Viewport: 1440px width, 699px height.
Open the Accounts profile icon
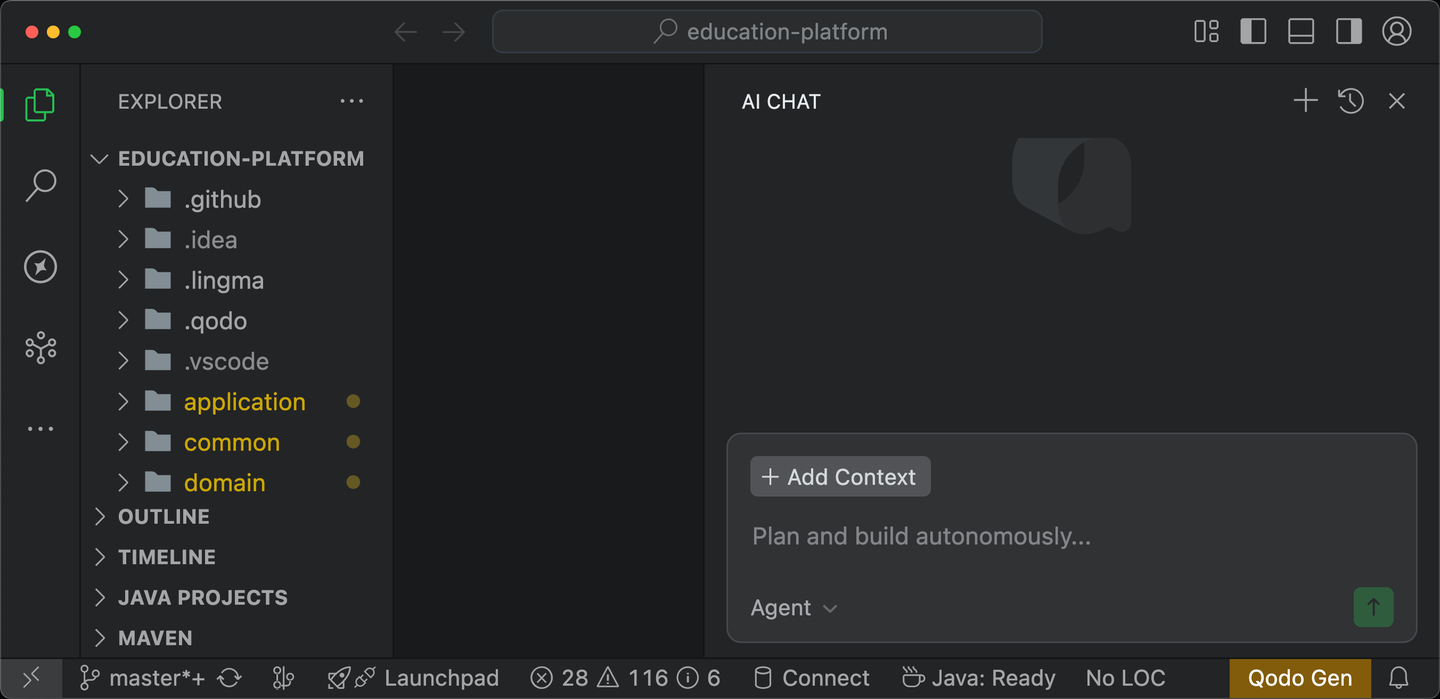coord(1397,32)
